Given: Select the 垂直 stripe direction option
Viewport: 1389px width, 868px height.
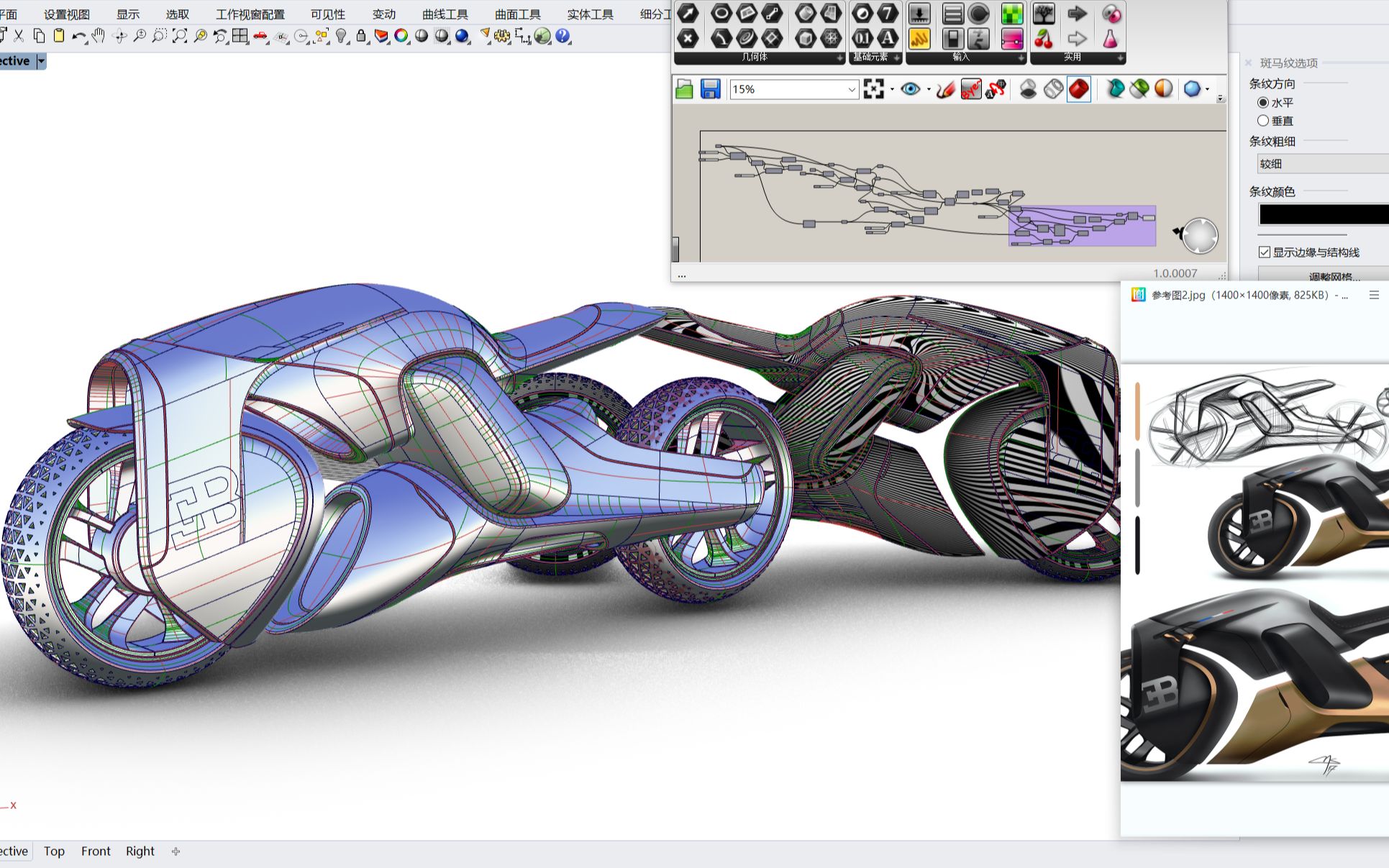Looking at the screenshot, I should tap(1263, 121).
